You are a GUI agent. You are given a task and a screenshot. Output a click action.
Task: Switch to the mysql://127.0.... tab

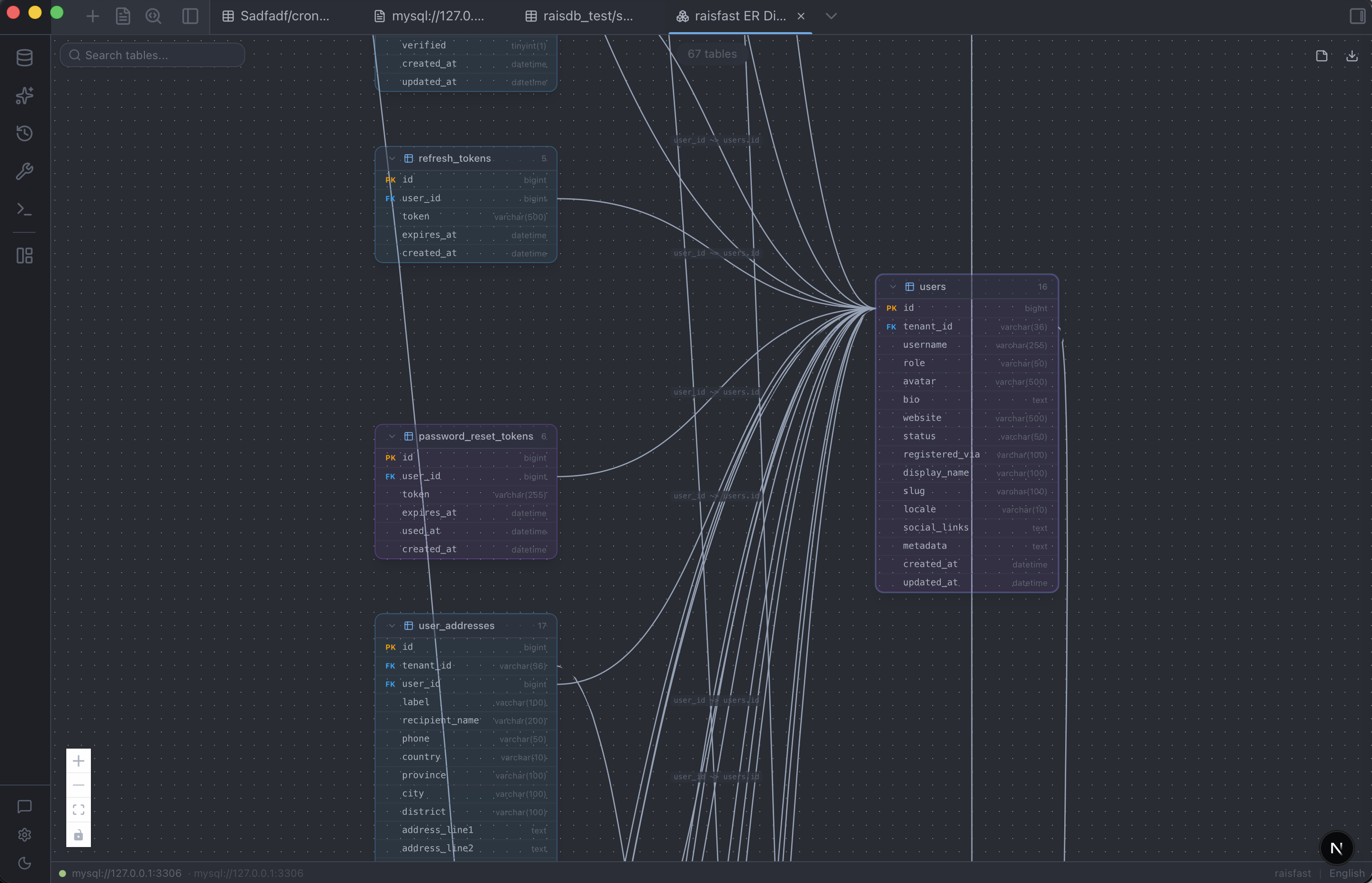(x=429, y=16)
